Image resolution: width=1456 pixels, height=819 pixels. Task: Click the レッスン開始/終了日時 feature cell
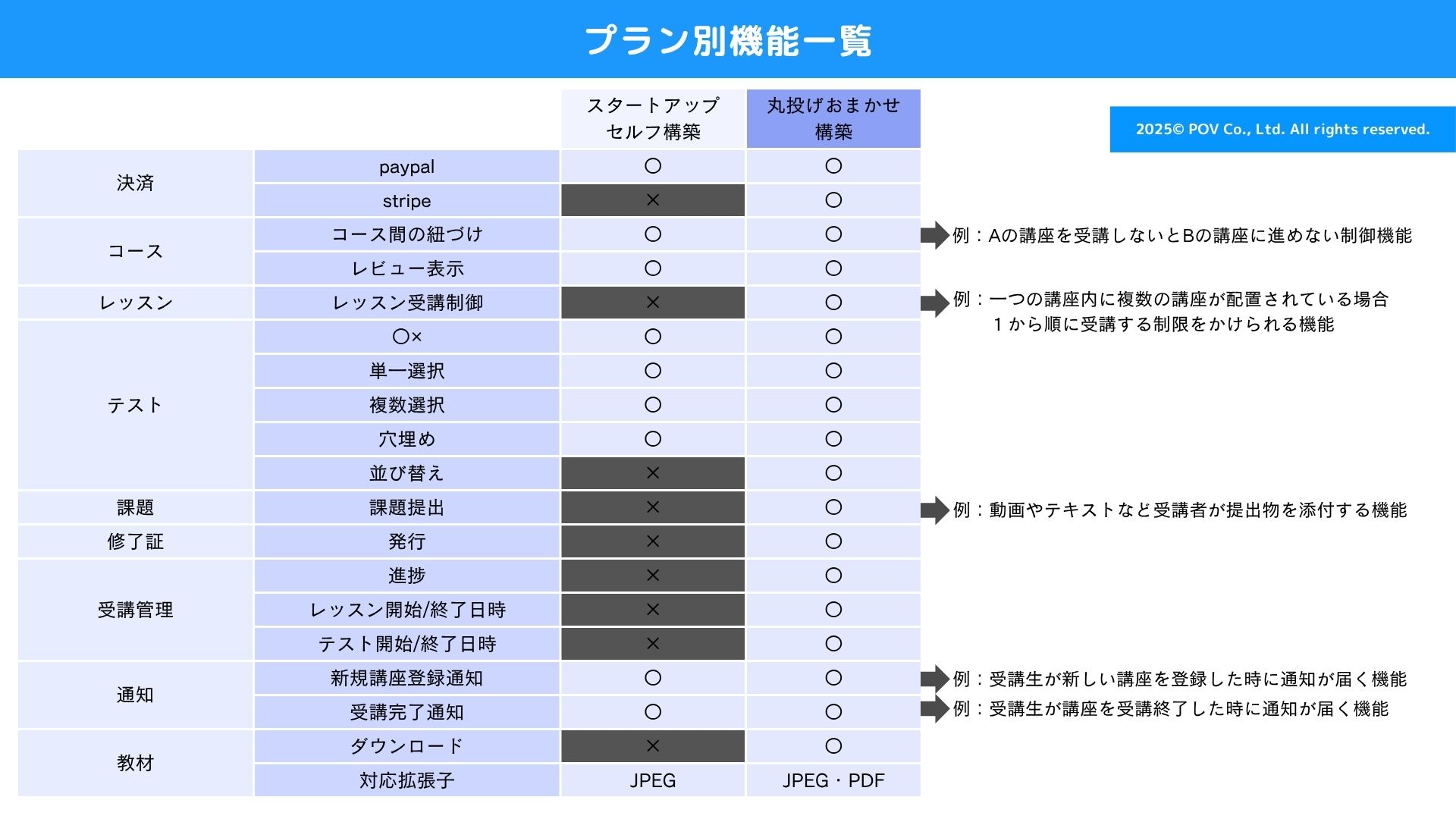[407, 610]
